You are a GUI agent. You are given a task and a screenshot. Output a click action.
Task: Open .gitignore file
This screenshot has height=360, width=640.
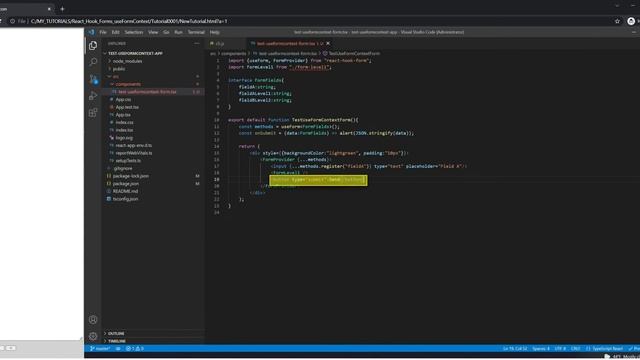tap(122, 169)
